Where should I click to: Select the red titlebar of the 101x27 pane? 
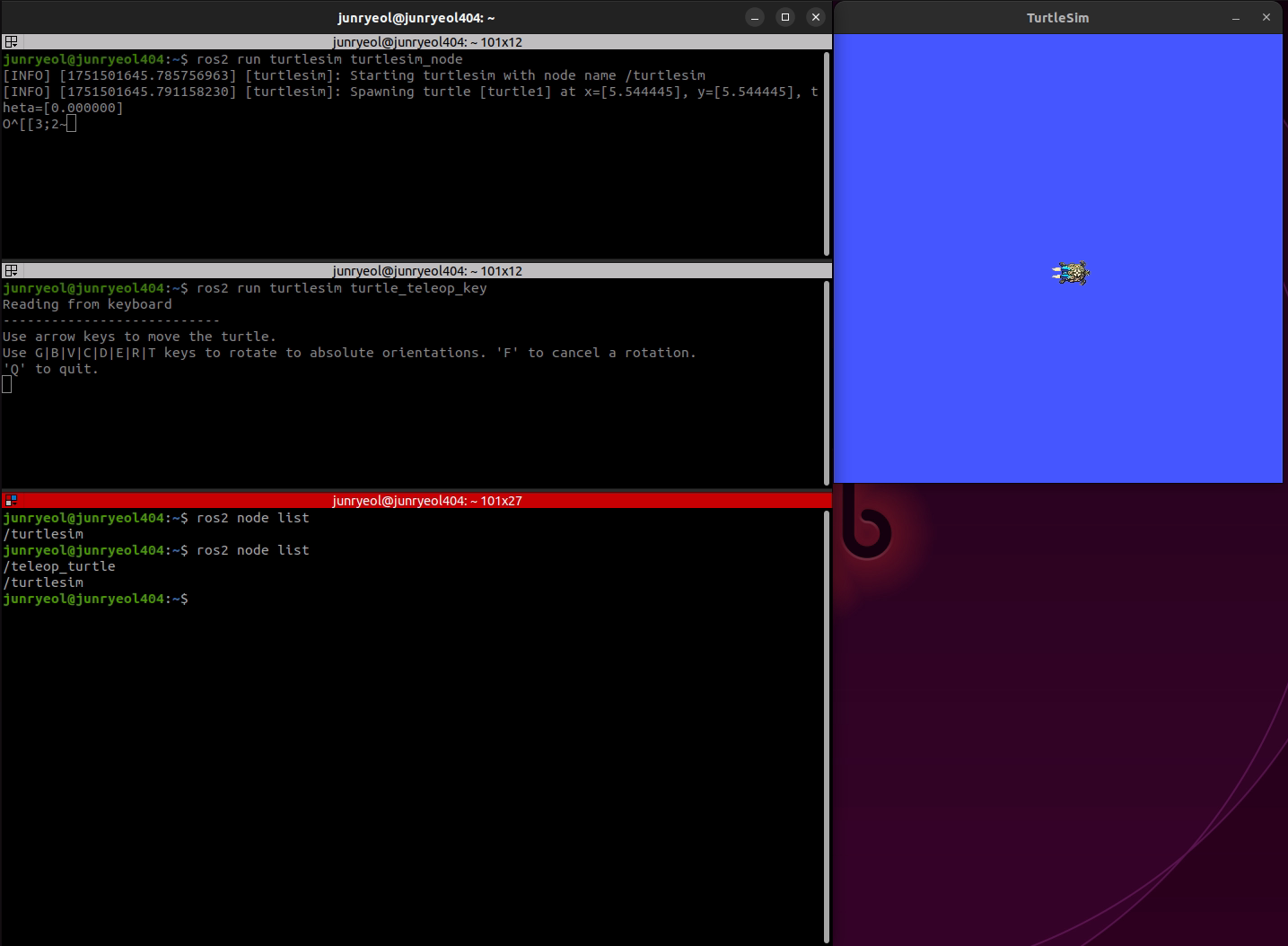(416, 501)
